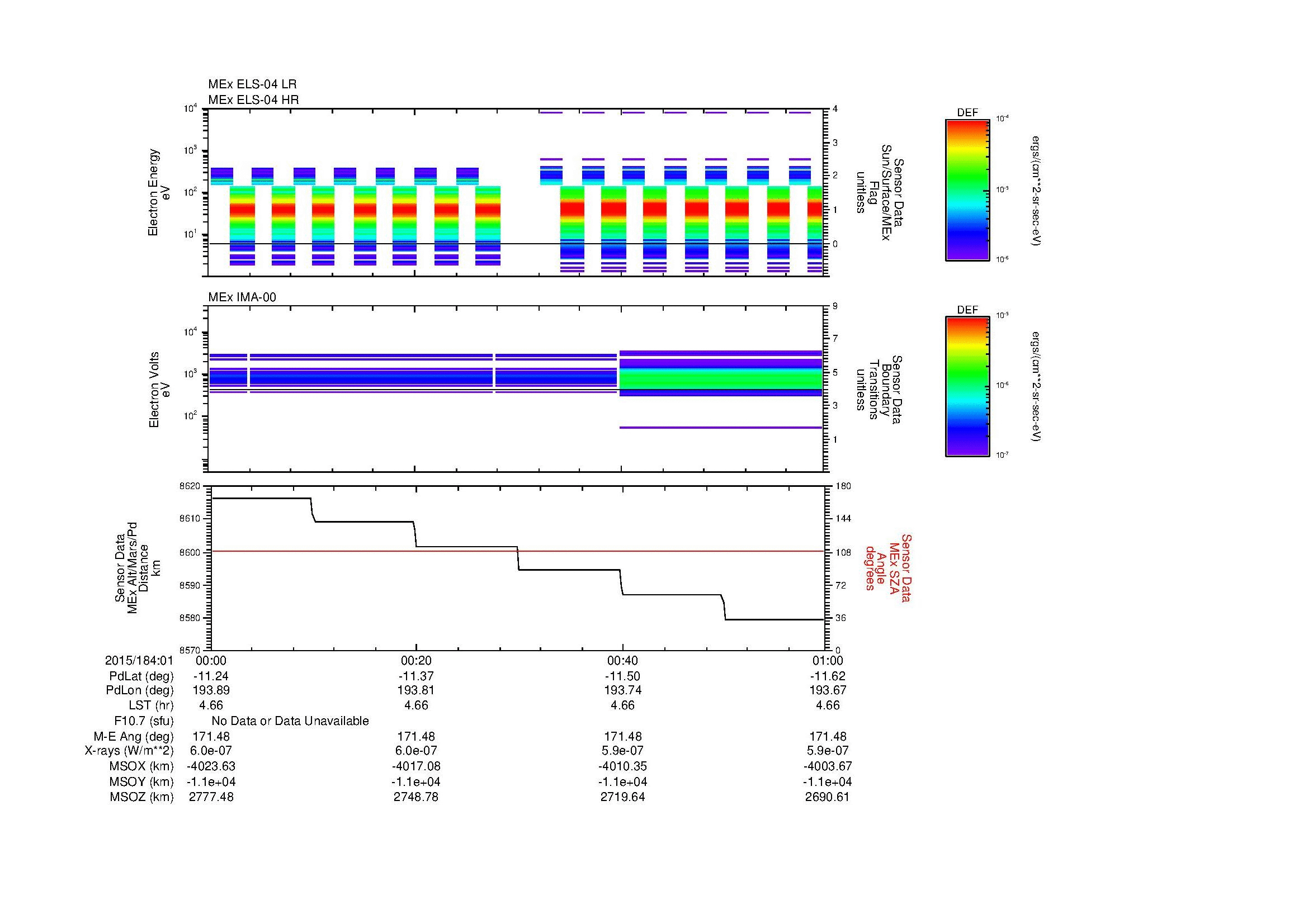Click the 8620 altitude tick label
This screenshot has width=1308, height=924.
190,486
